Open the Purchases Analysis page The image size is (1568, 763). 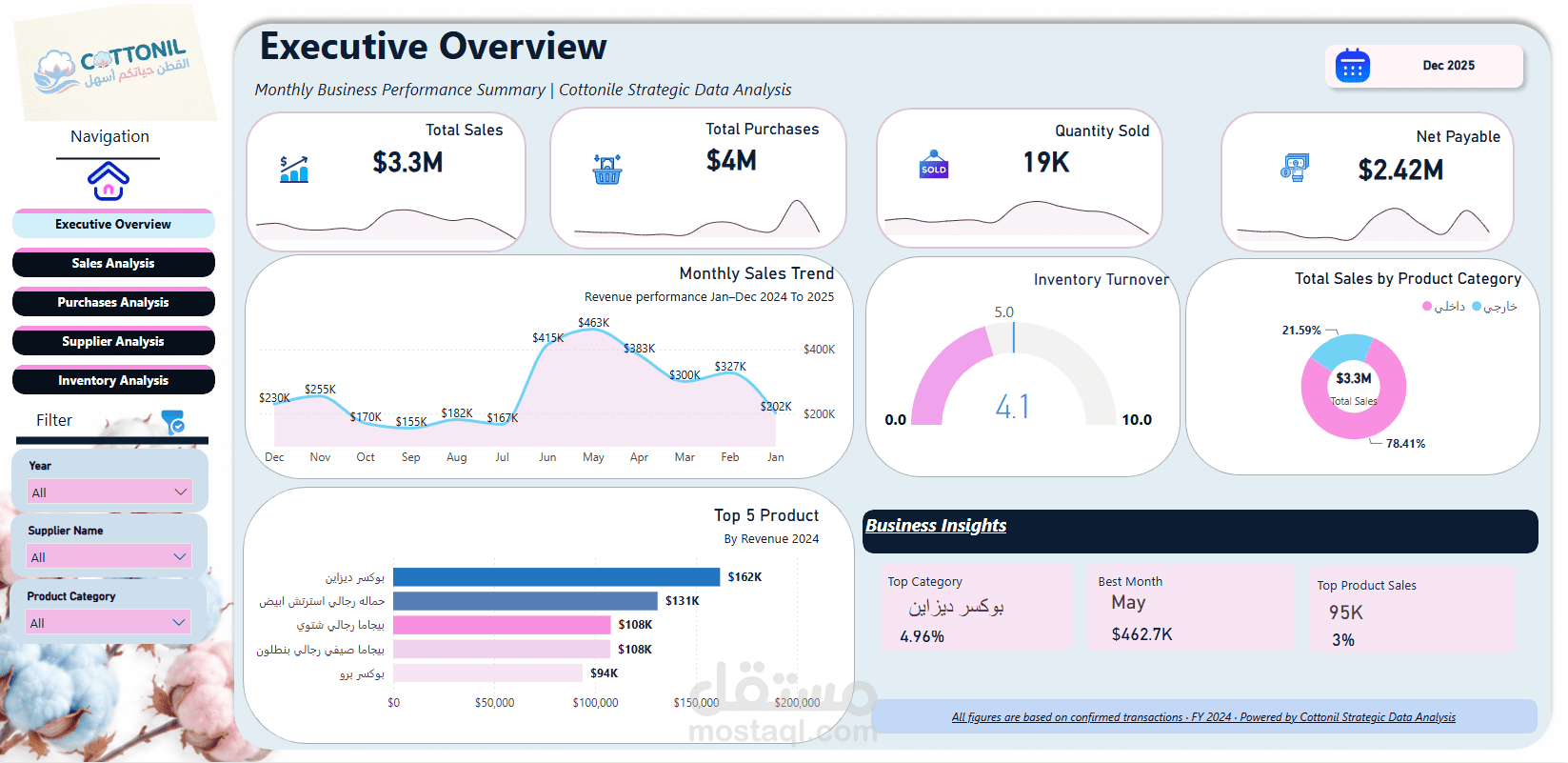(113, 302)
